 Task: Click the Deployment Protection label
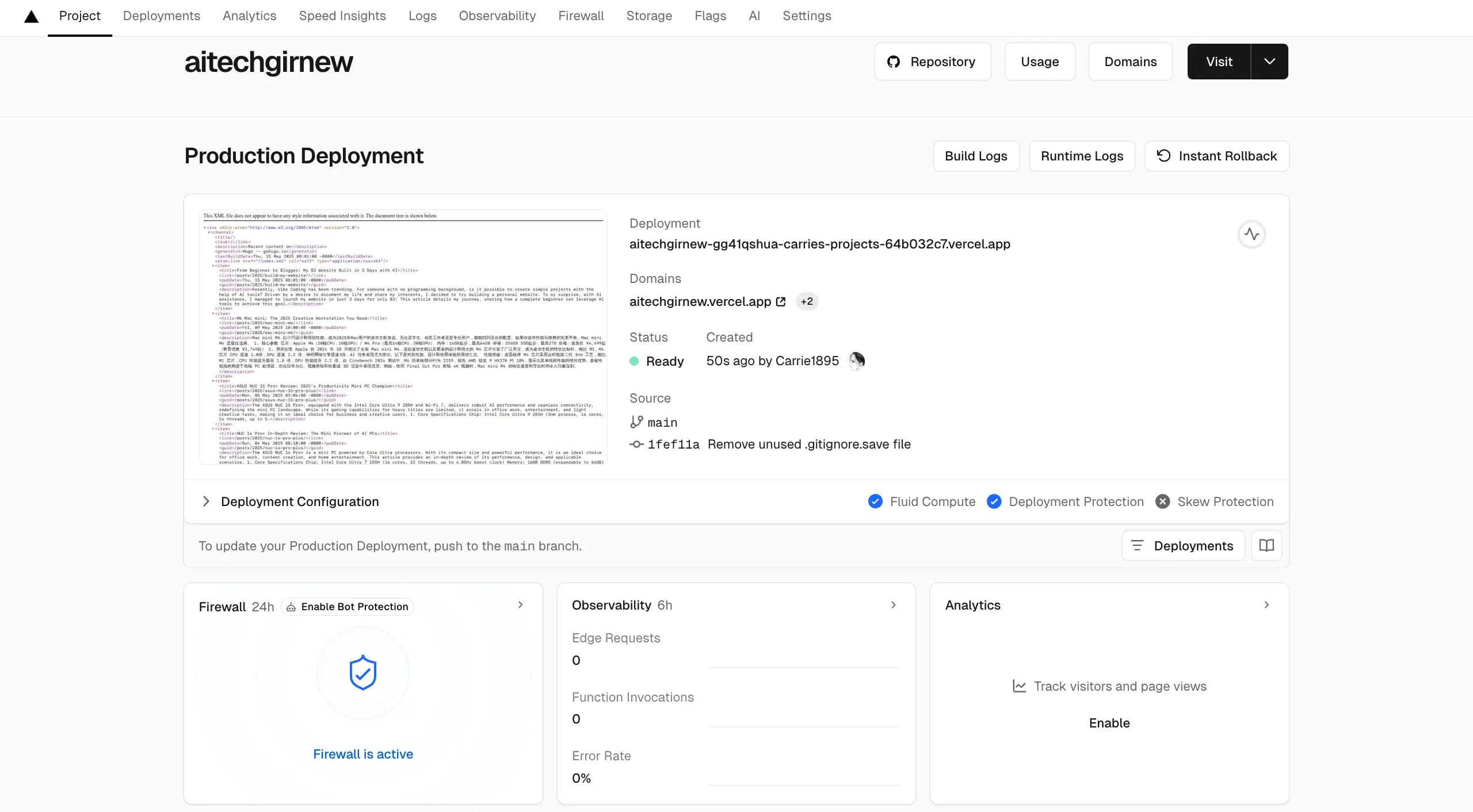[x=1076, y=501]
